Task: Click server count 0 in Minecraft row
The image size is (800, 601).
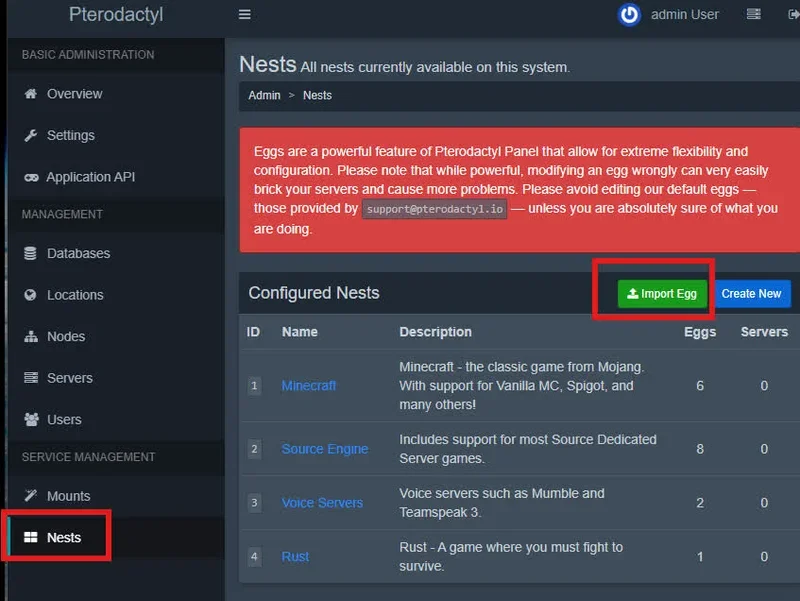Action: [764, 386]
